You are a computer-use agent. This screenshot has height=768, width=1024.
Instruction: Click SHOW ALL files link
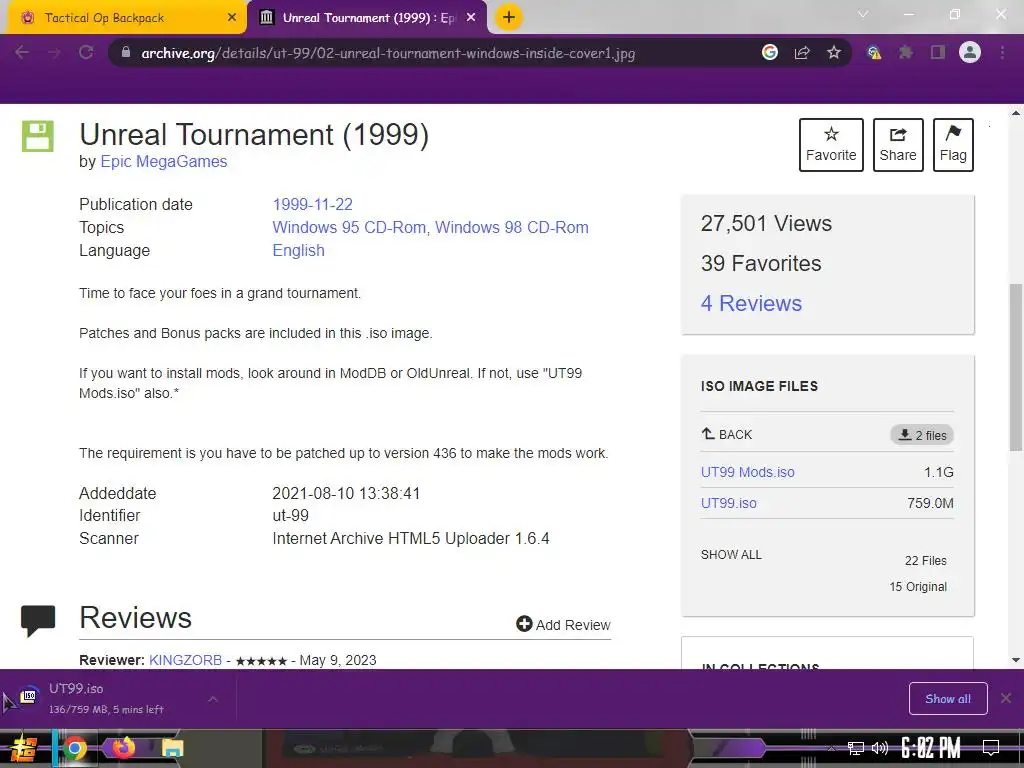pyautogui.click(x=731, y=554)
